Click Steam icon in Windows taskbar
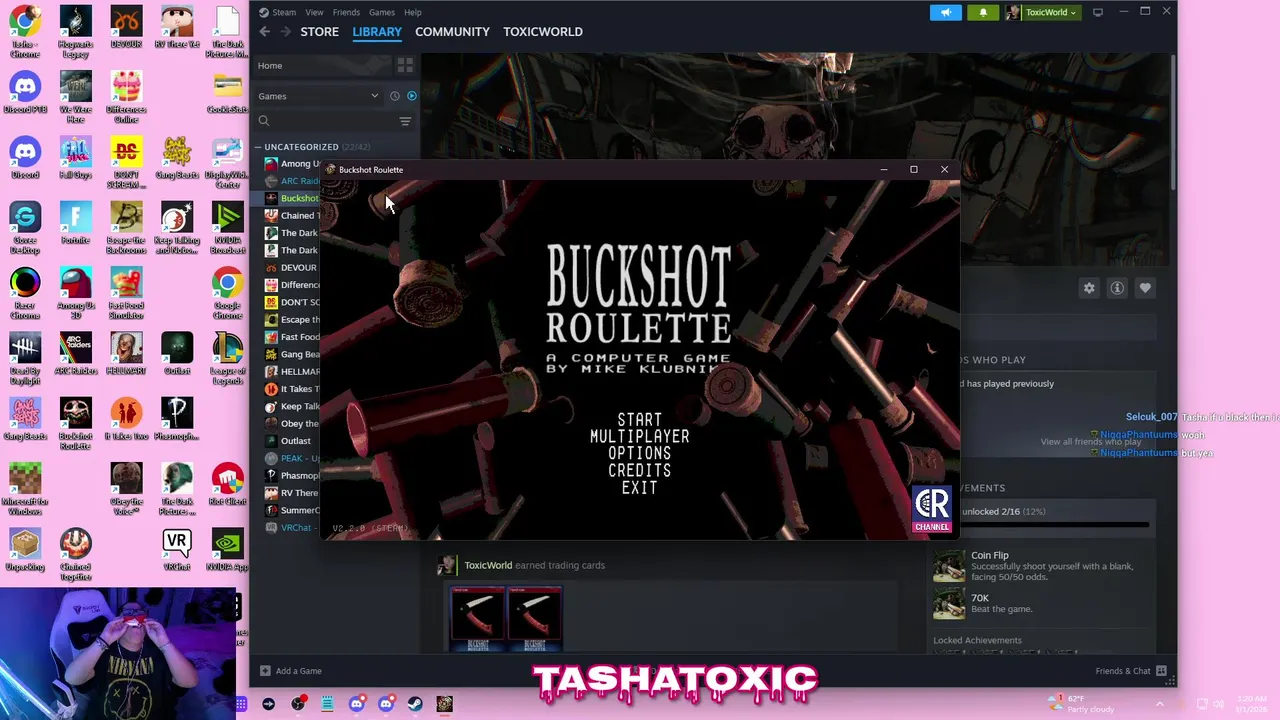This screenshot has width=1280, height=720. point(416,704)
